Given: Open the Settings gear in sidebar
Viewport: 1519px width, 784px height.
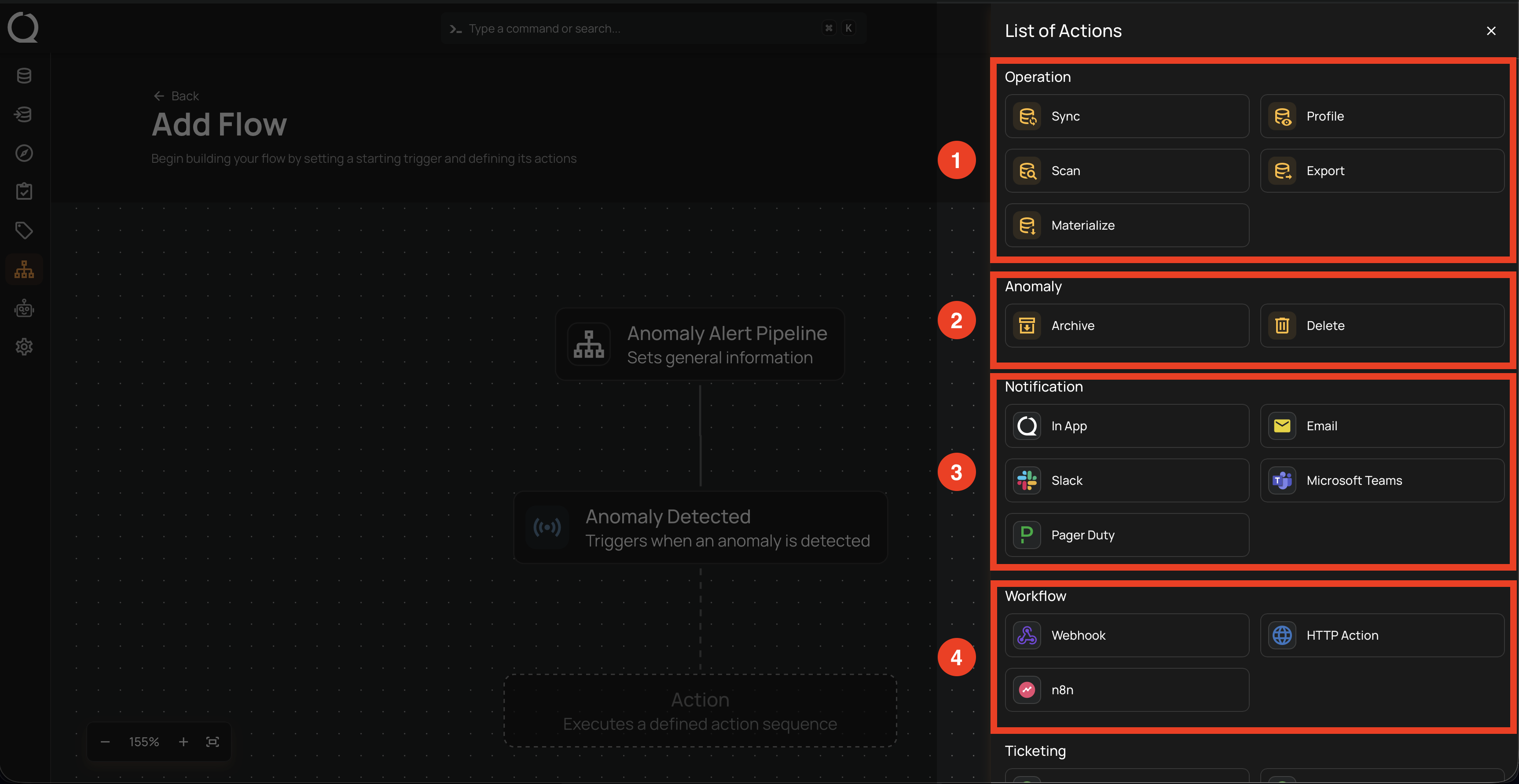Looking at the screenshot, I should click(x=24, y=347).
